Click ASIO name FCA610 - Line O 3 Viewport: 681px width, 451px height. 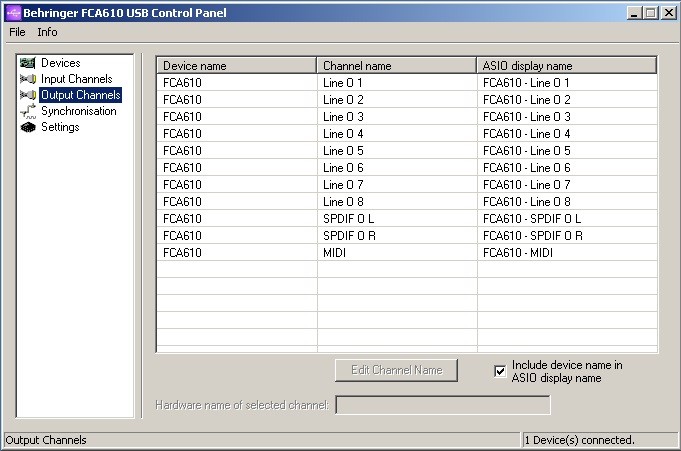(567, 116)
